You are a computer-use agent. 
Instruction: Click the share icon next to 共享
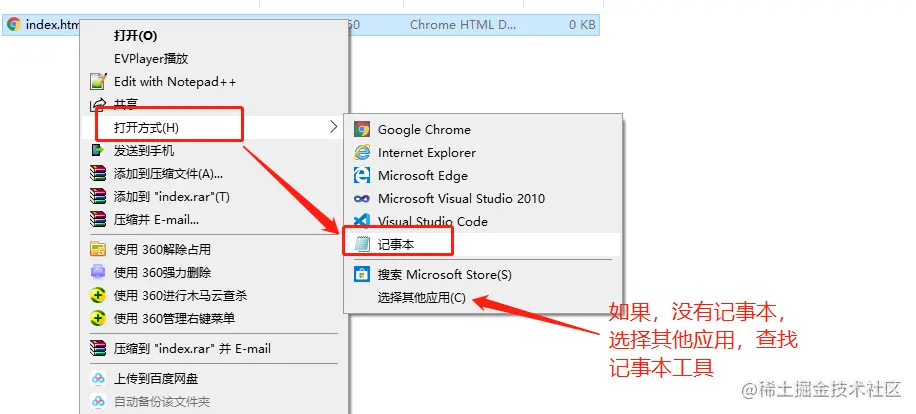pos(98,105)
